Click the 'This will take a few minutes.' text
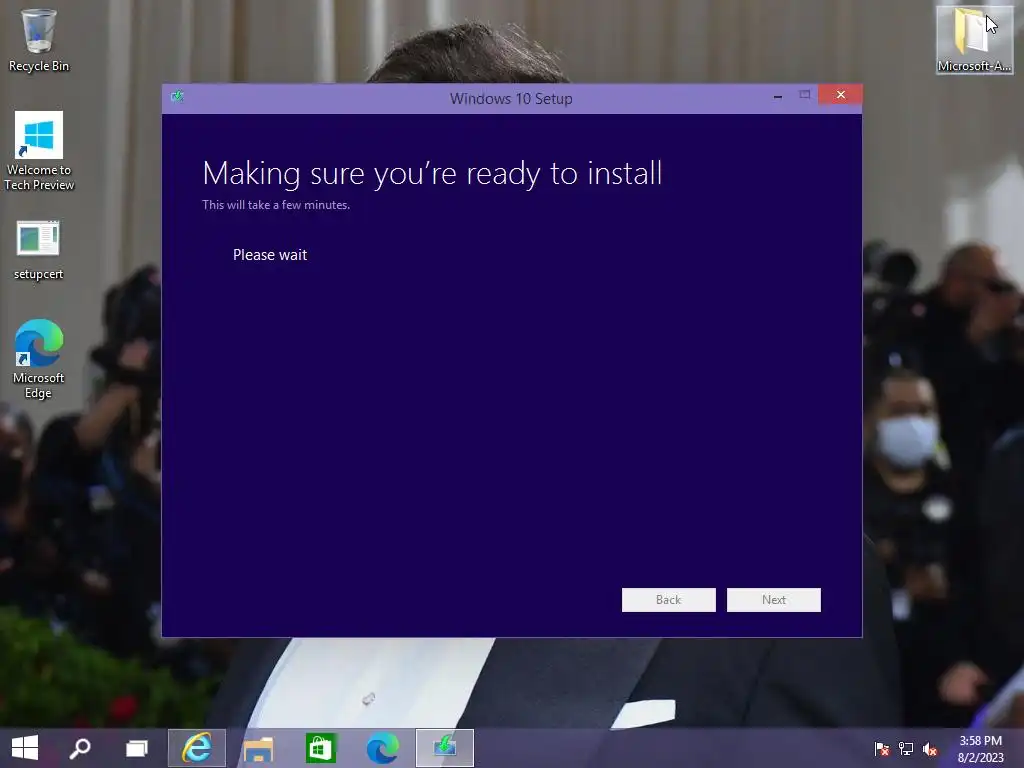The width and height of the screenshot is (1024, 768). [x=276, y=205]
